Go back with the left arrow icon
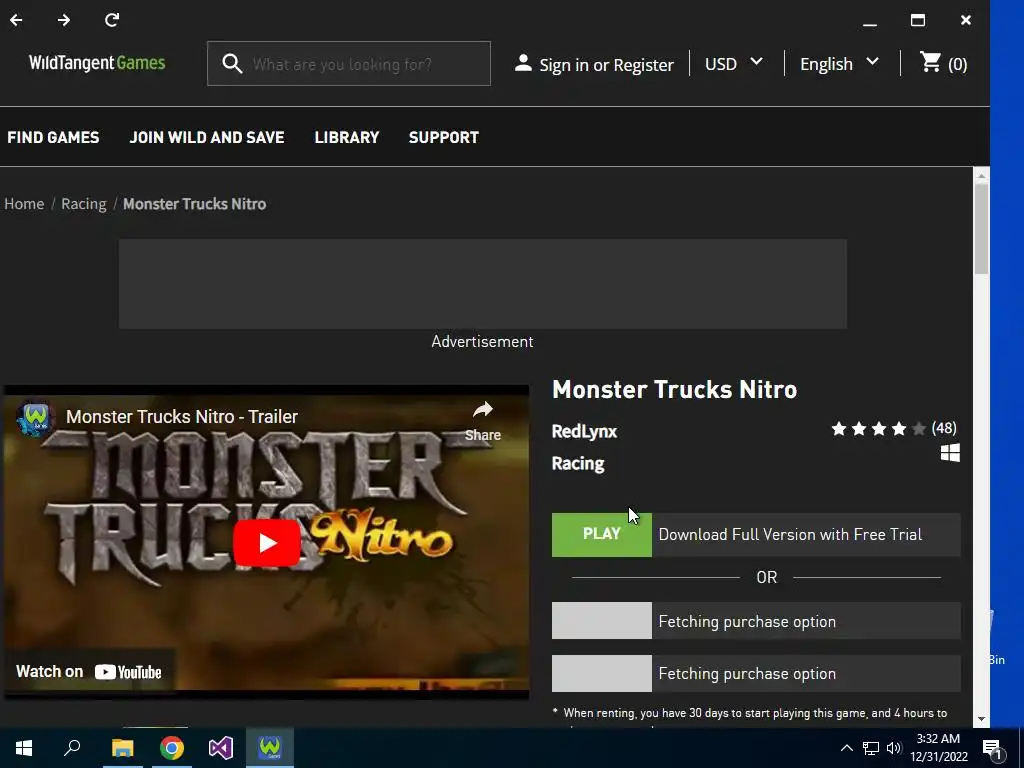Screen dimensions: 1024x768 tap(16, 20)
